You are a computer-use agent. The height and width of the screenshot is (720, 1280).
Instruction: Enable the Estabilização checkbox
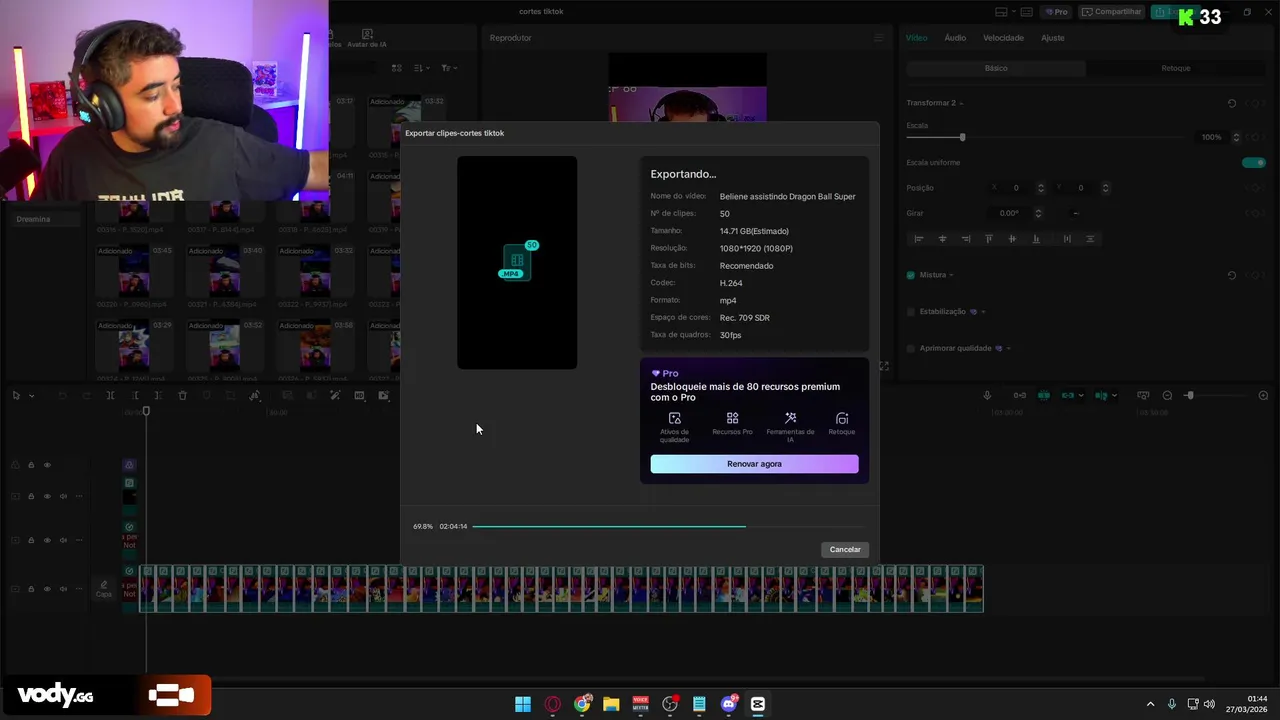(911, 312)
